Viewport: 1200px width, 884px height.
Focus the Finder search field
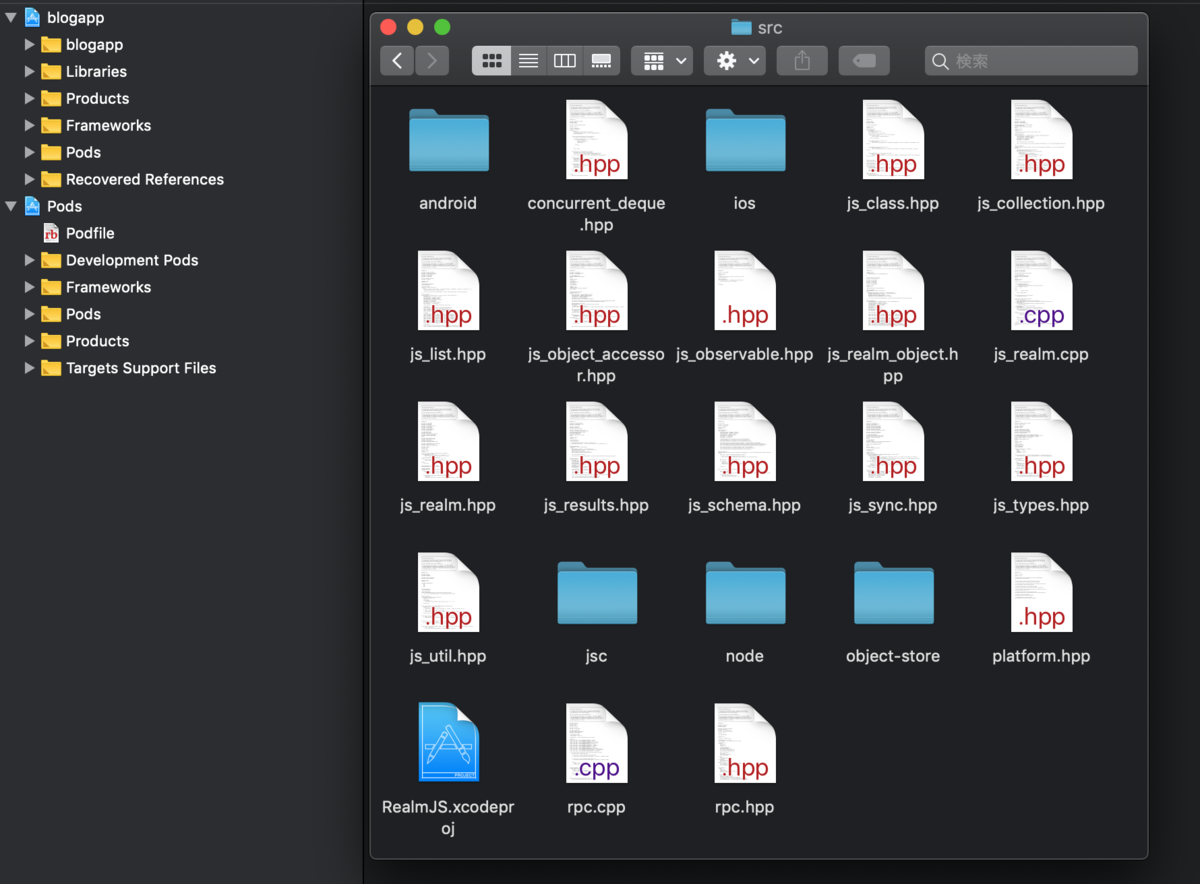pyautogui.click(x=1031, y=61)
